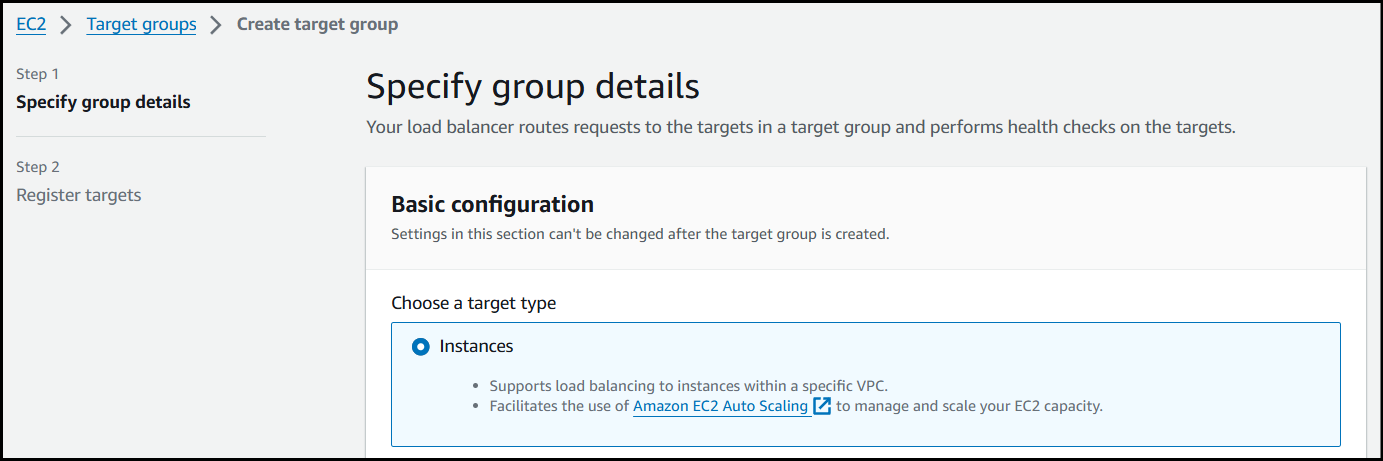Select the Instances radio button
This screenshot has width=1383, height=461.
click(421, 347)
